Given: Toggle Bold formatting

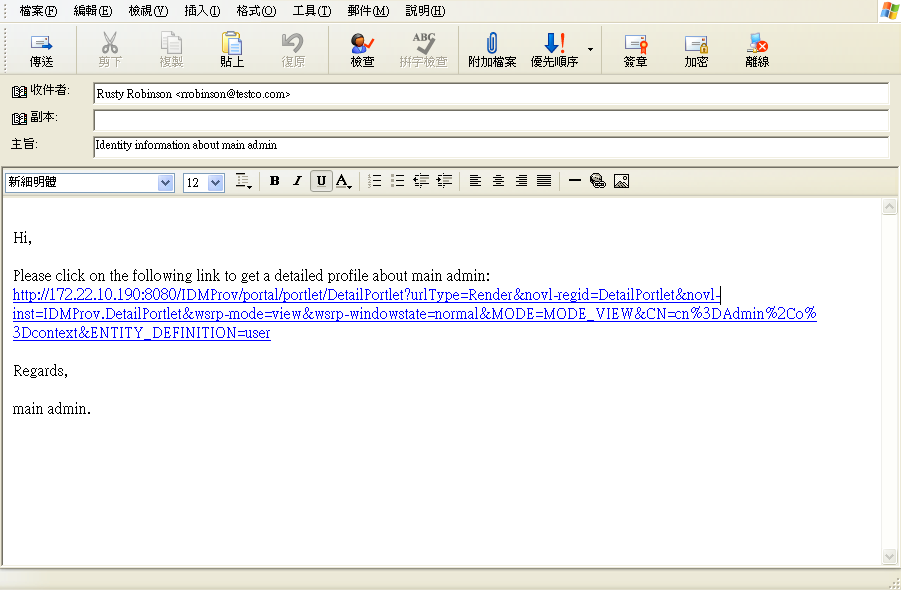Looking at the screenshot, I should (275, 181).
